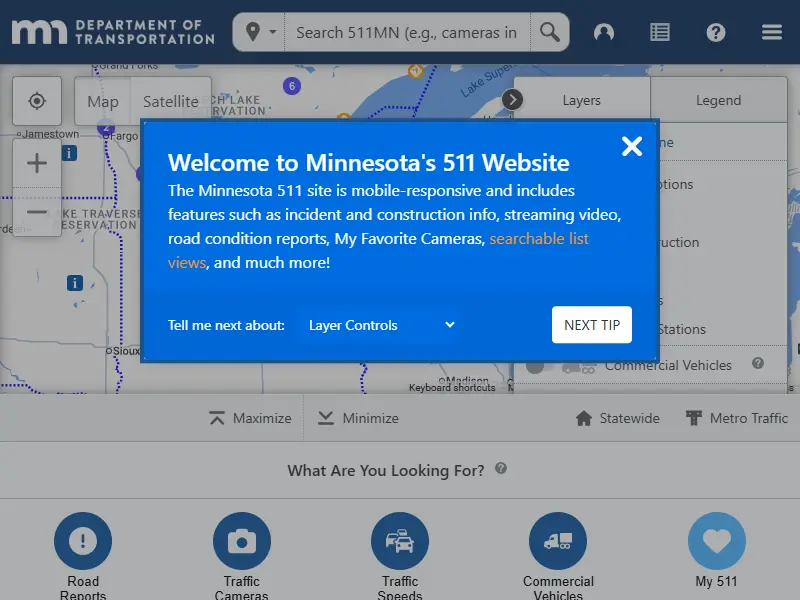Collapse the side panel with arrow button
This screenshot has width=800, height=600.
(512, 99)
